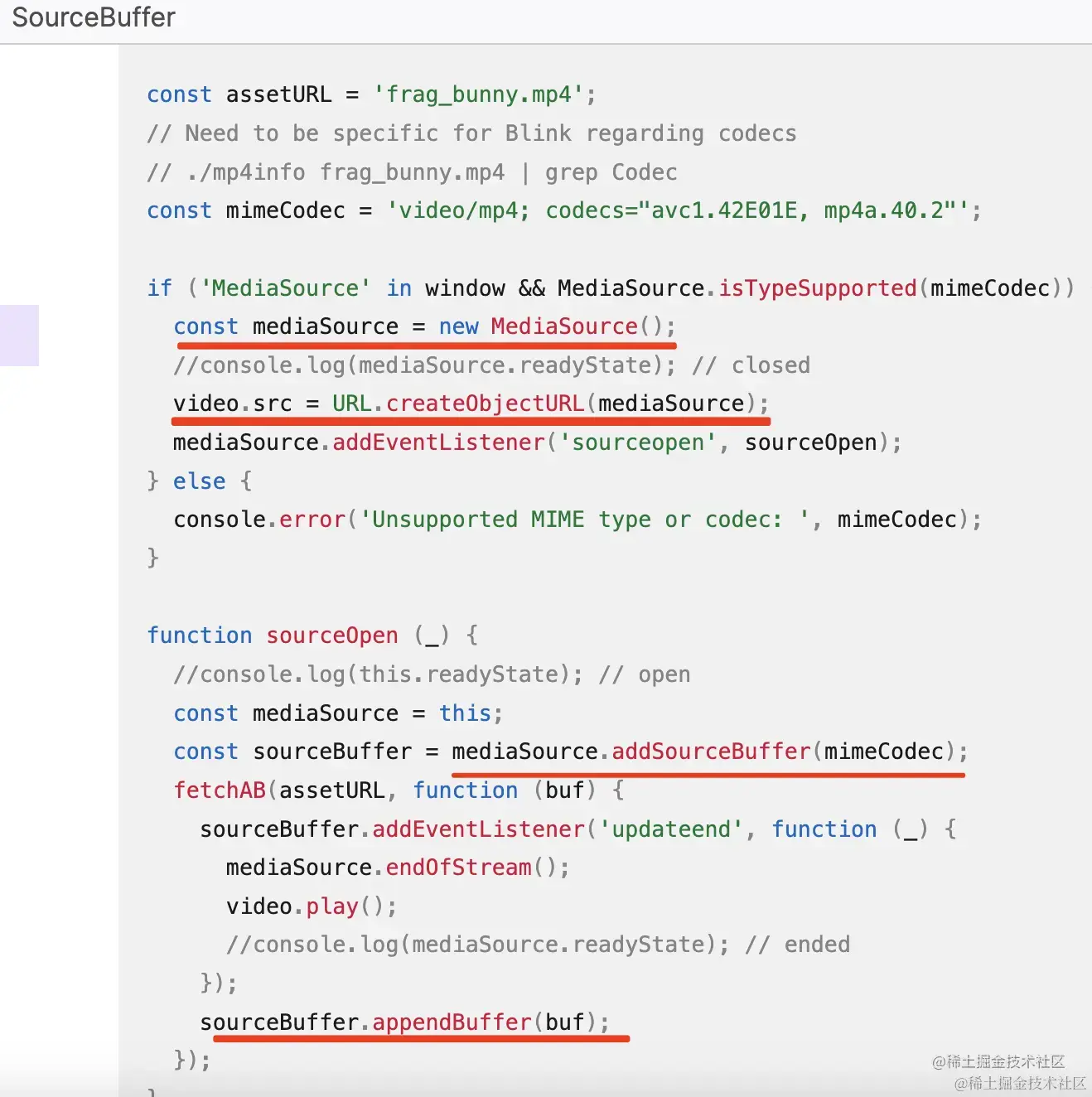1092x1097 pixels.
Task: Click the "} else {" line
Action: click(199, 481)
